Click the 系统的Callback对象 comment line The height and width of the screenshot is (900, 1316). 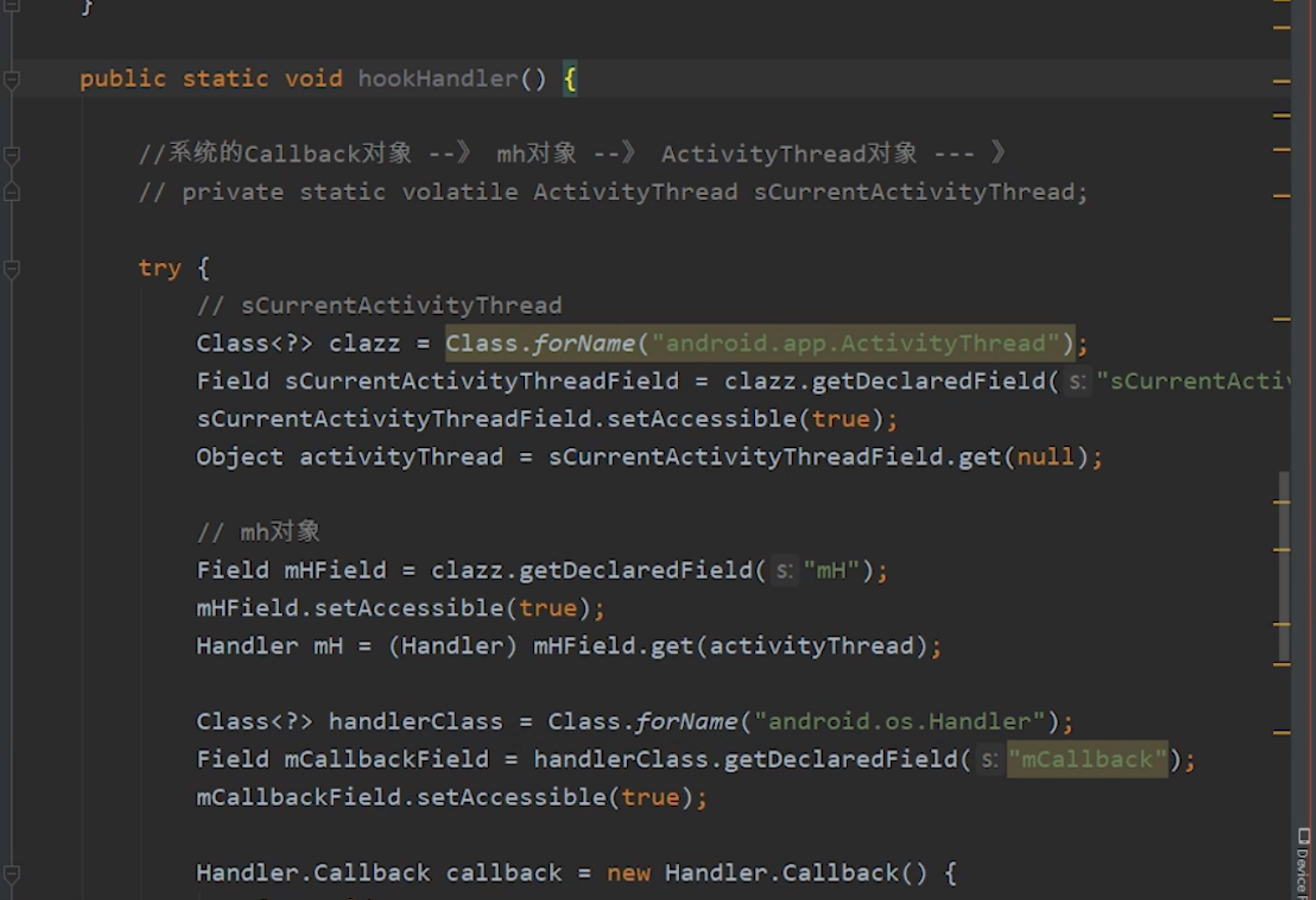click(x=572, y=153)
